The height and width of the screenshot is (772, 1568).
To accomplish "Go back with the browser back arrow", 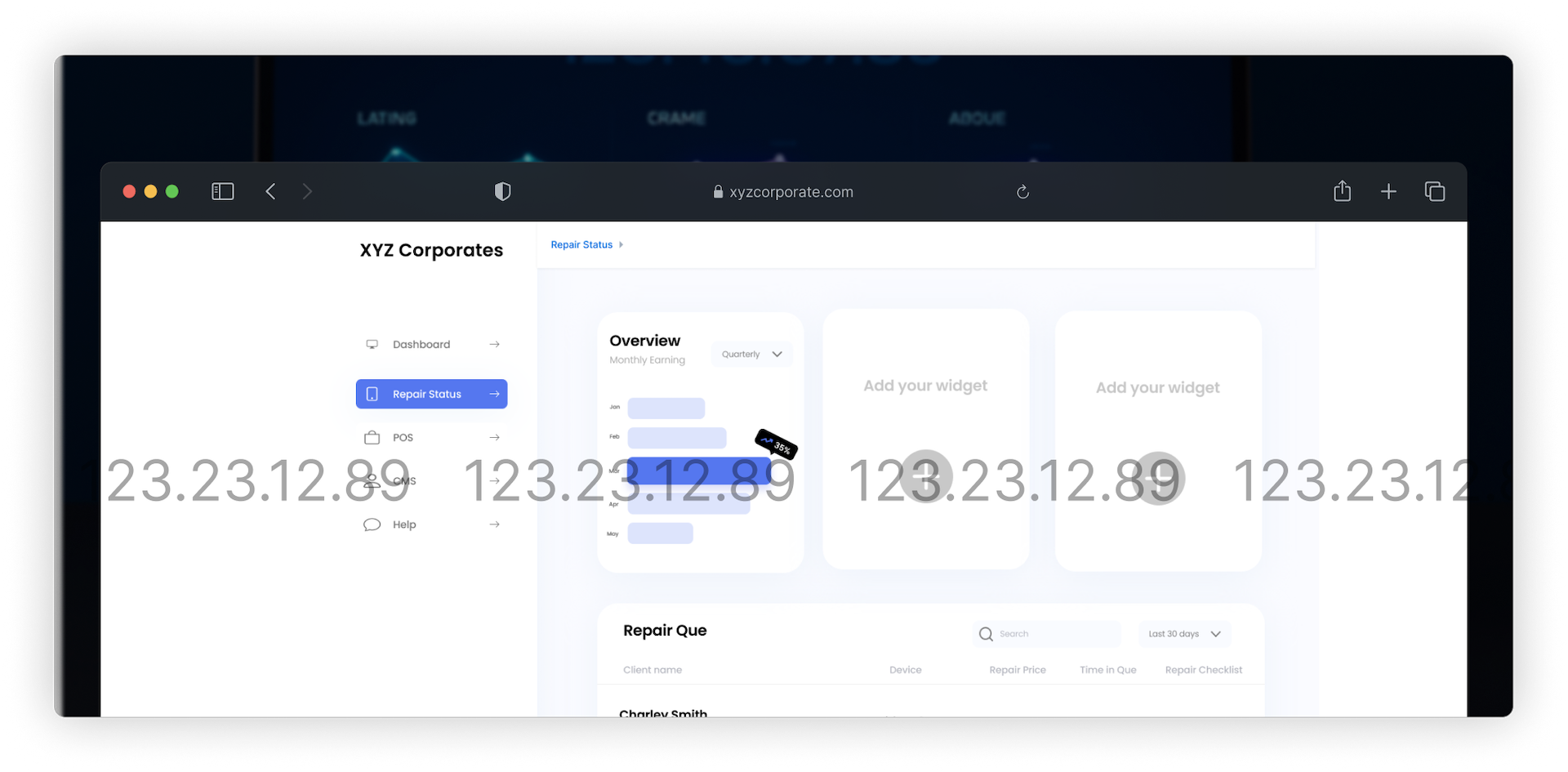I will coord(271,191).
